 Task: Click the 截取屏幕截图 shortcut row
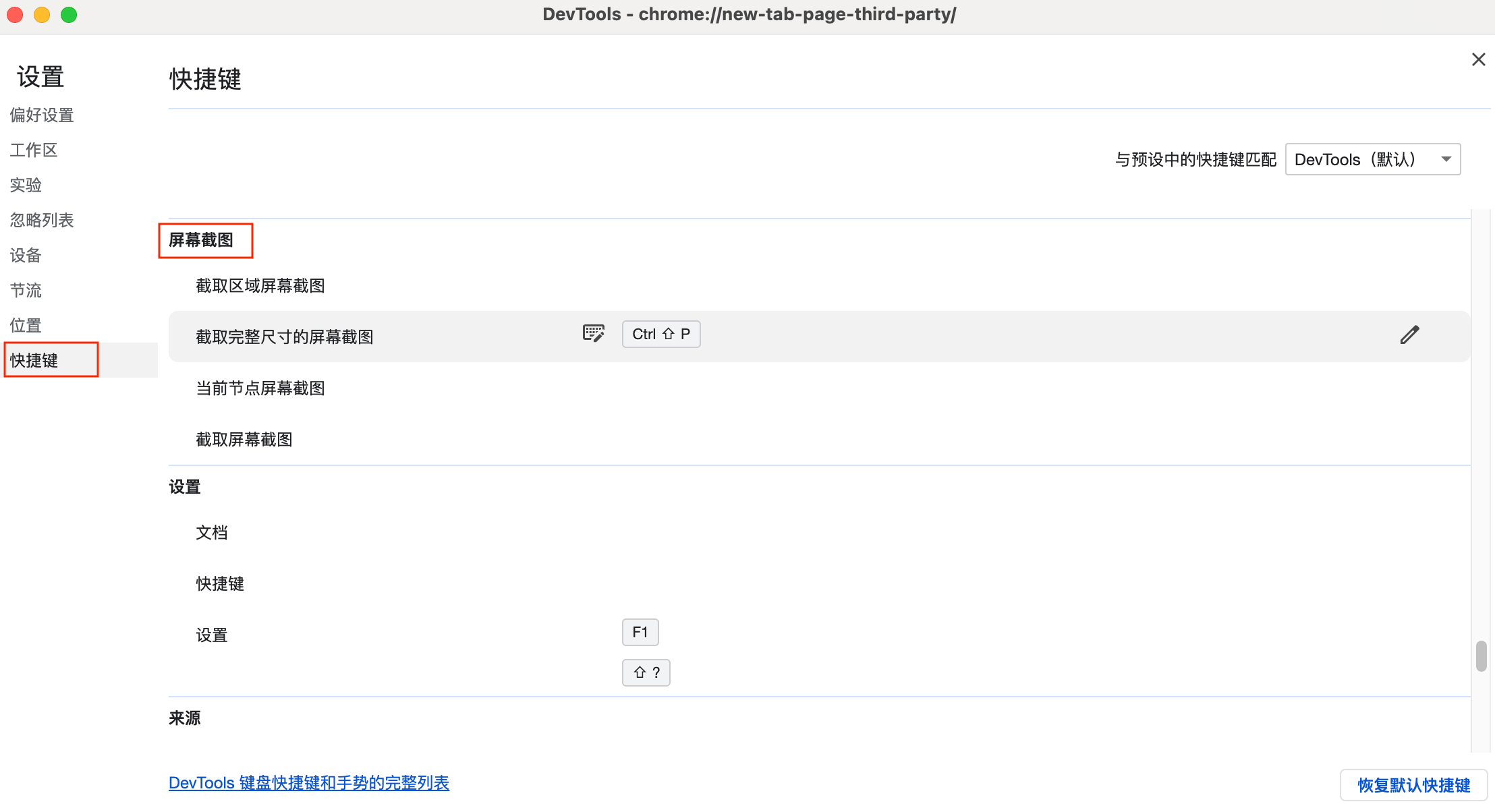point(244,440)
